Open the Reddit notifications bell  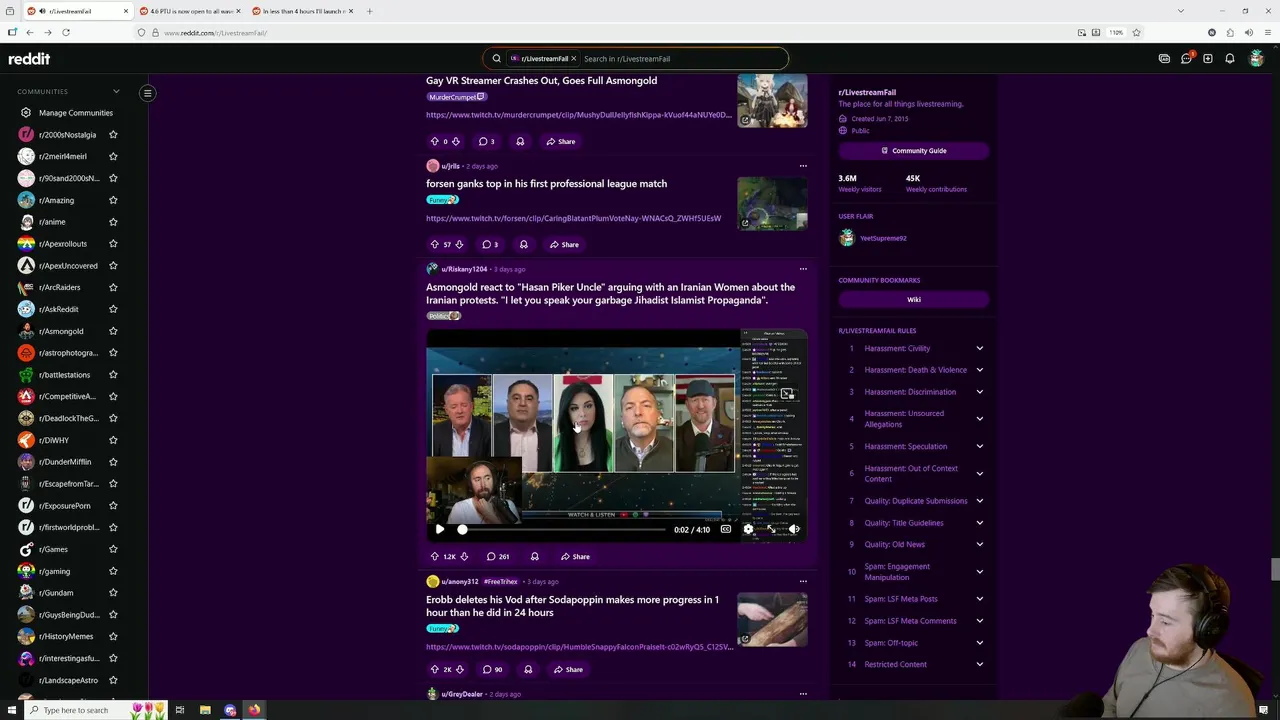[x=1230, y=58]
